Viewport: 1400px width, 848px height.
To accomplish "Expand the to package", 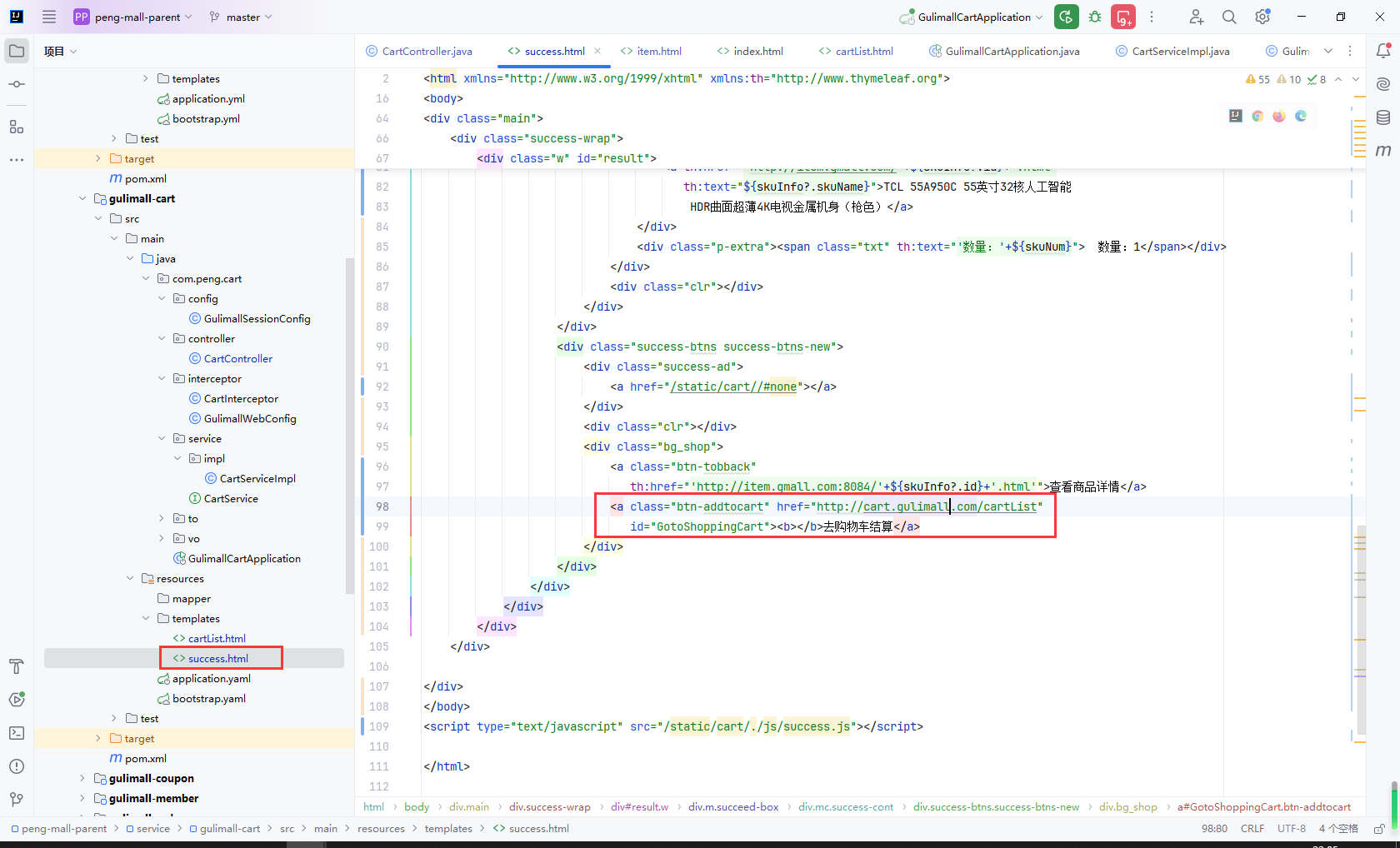I will point(162,518).
